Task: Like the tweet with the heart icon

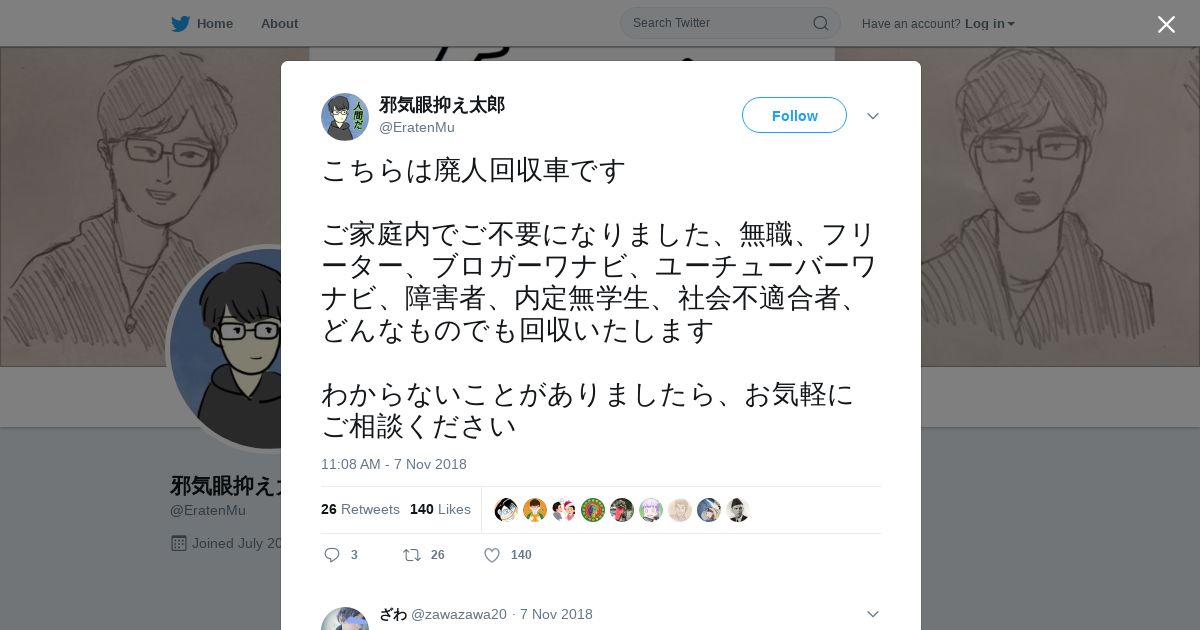Action: pos(491,555)
